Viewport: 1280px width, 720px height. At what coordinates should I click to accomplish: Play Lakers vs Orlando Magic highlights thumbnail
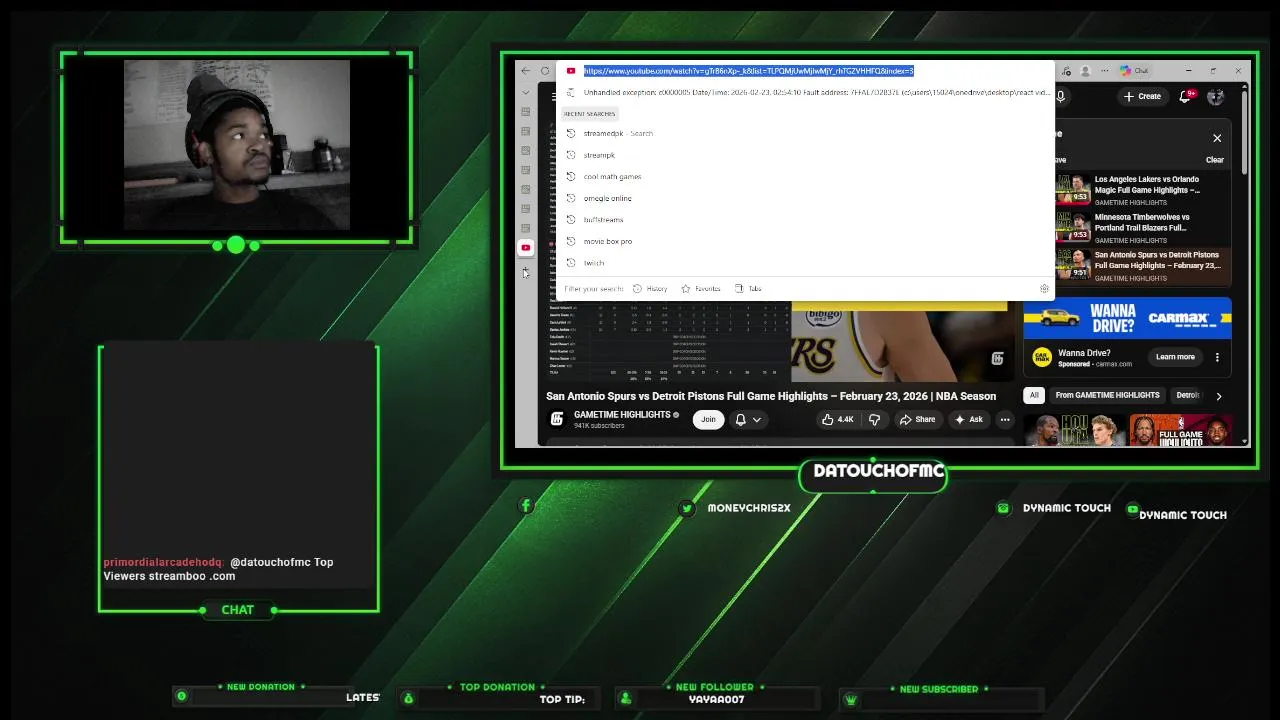[1073, 189]
